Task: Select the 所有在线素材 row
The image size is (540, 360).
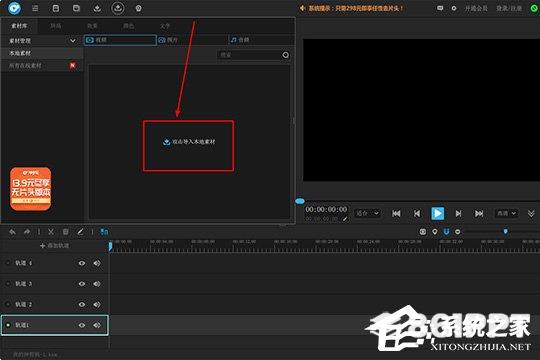Action: click(x=42, y=65)
